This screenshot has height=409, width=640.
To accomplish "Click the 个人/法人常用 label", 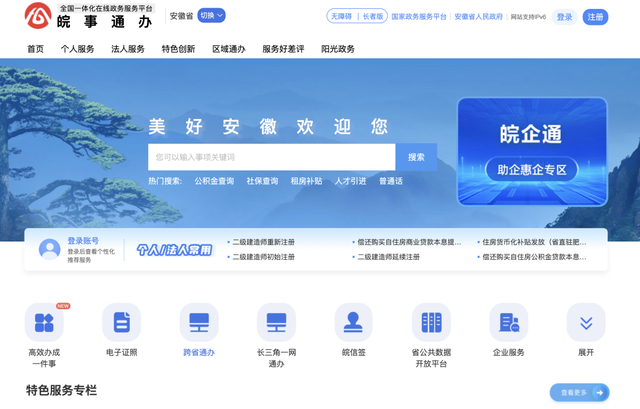I will [174, 250].
